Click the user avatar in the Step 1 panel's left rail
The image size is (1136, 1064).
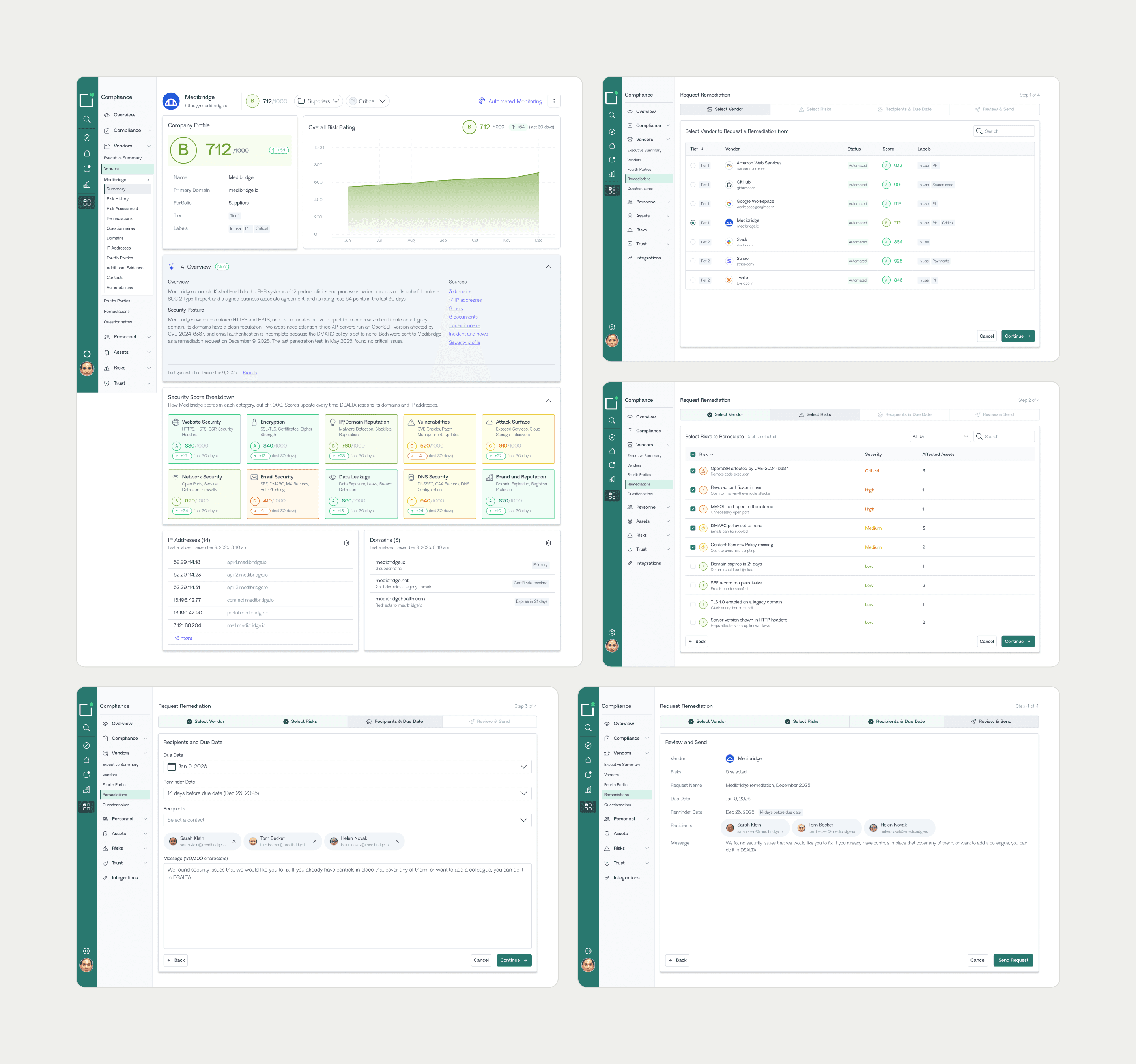pyautogui.click(x=612, y=341)
